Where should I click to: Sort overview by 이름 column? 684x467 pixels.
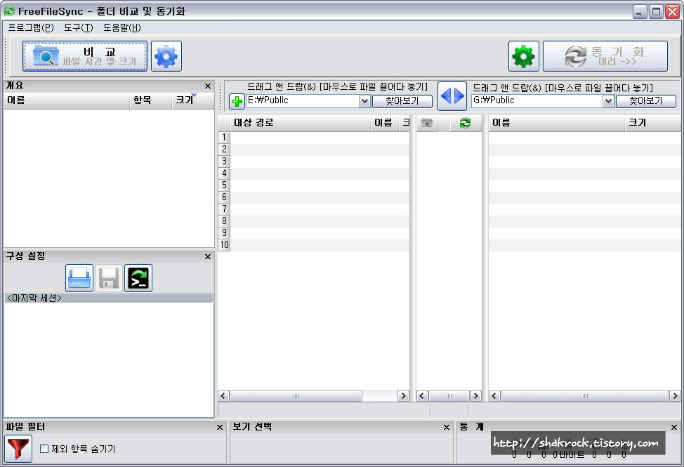coord(67,100)
